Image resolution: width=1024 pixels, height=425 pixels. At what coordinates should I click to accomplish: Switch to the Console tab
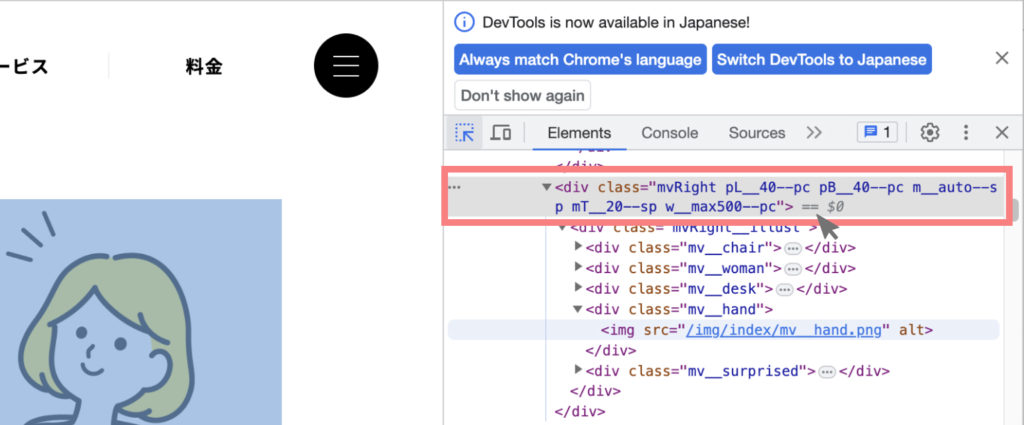coord(669,133)
